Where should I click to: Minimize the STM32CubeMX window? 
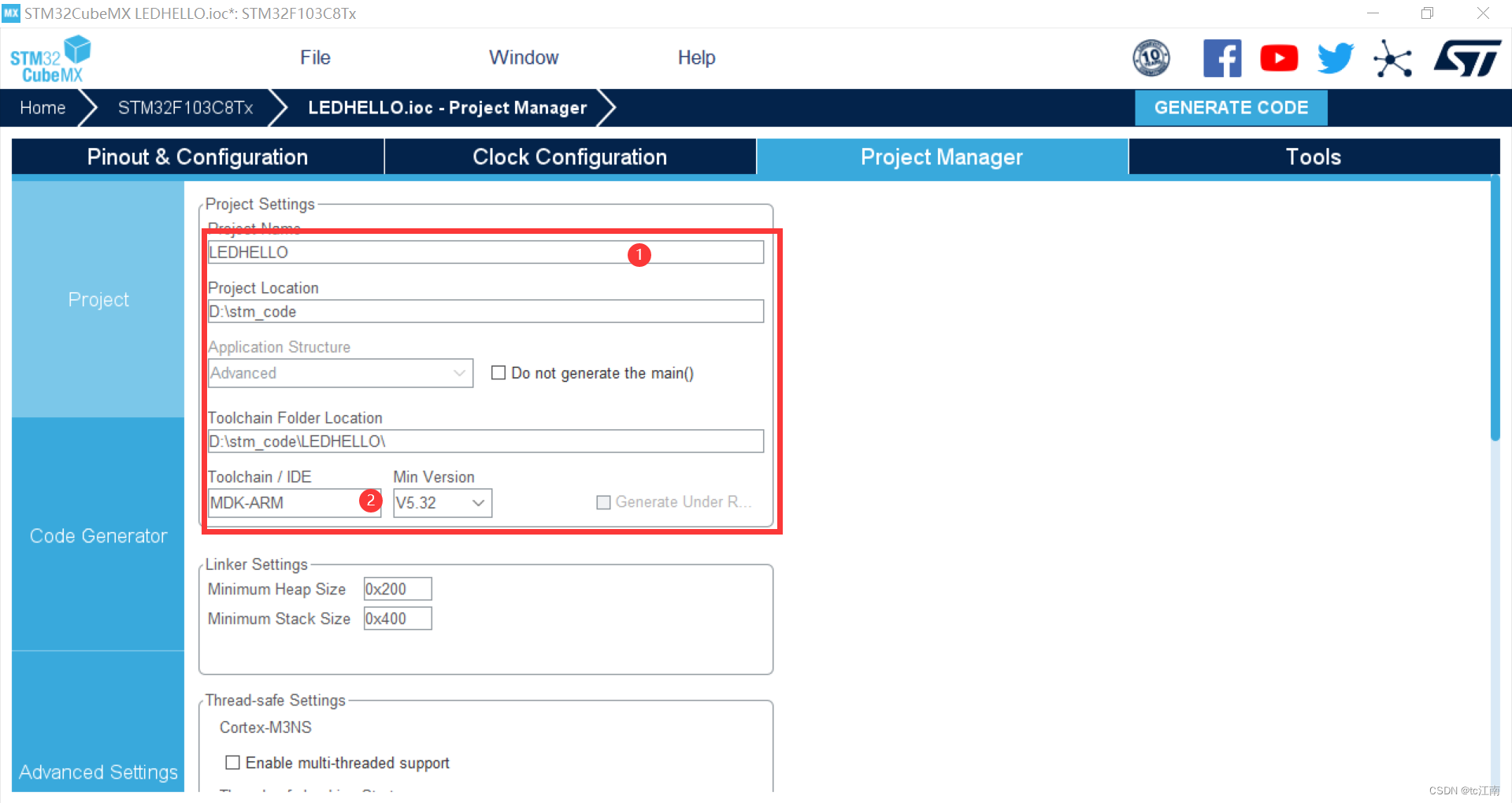[1373, 13]
